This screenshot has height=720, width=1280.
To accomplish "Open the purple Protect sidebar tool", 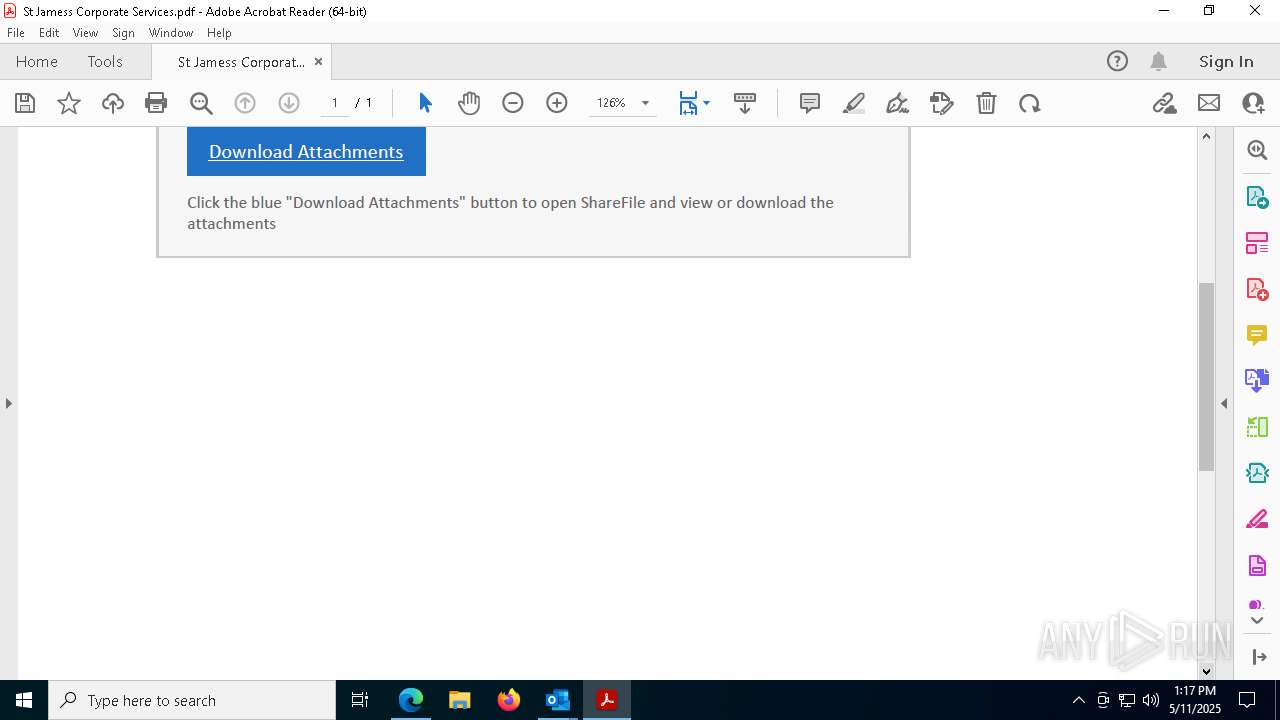I will click(1257, 565).
